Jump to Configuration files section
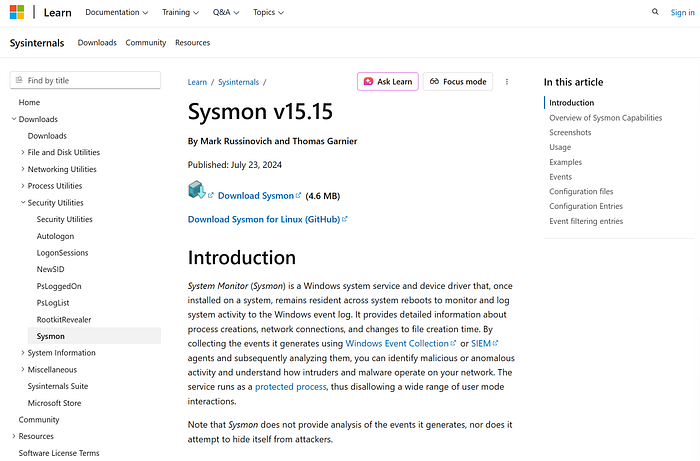Screen dimensions: 700x461 click(x=581, y=191)
